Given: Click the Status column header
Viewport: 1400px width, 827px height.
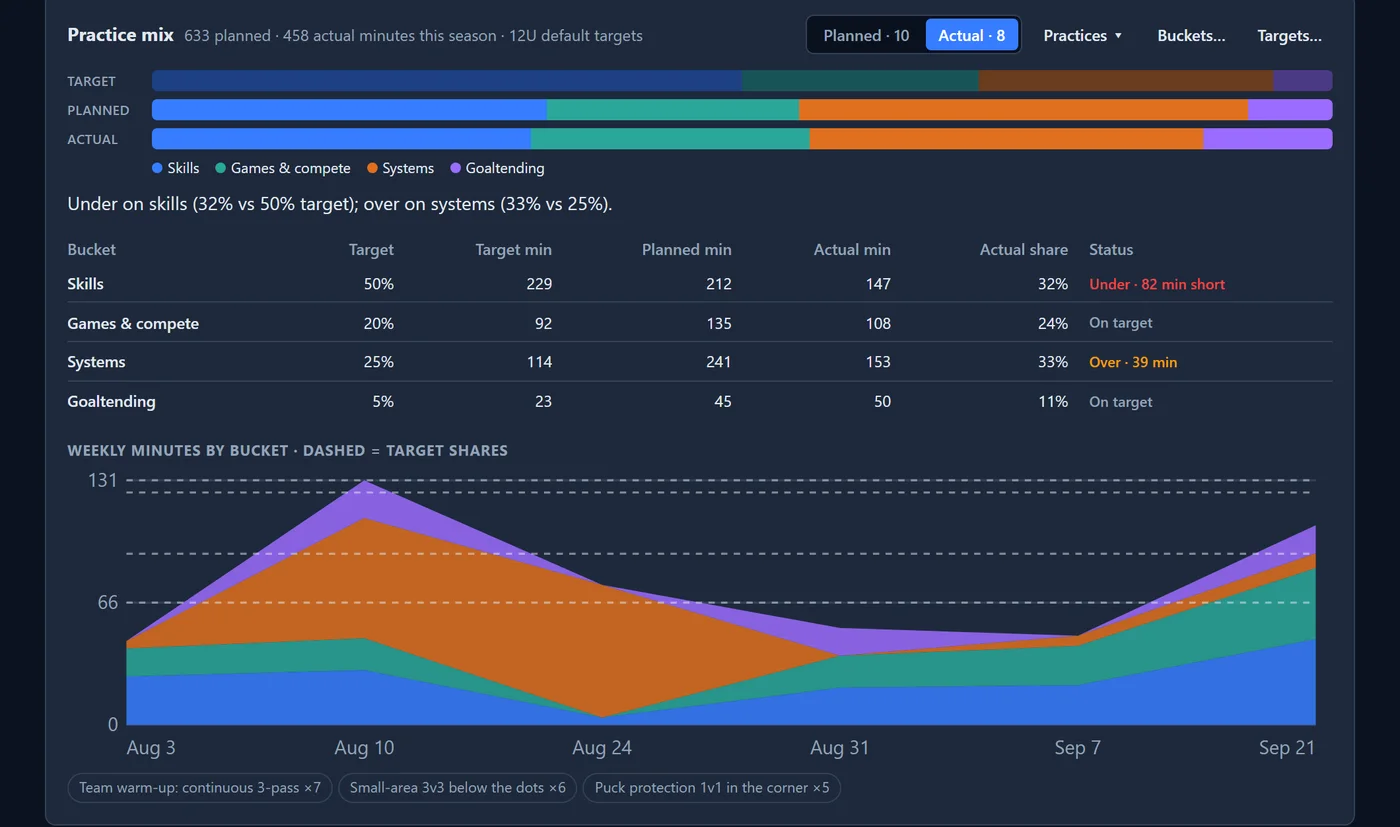Looking at the screenshot, I should (x=1111, y=249).
